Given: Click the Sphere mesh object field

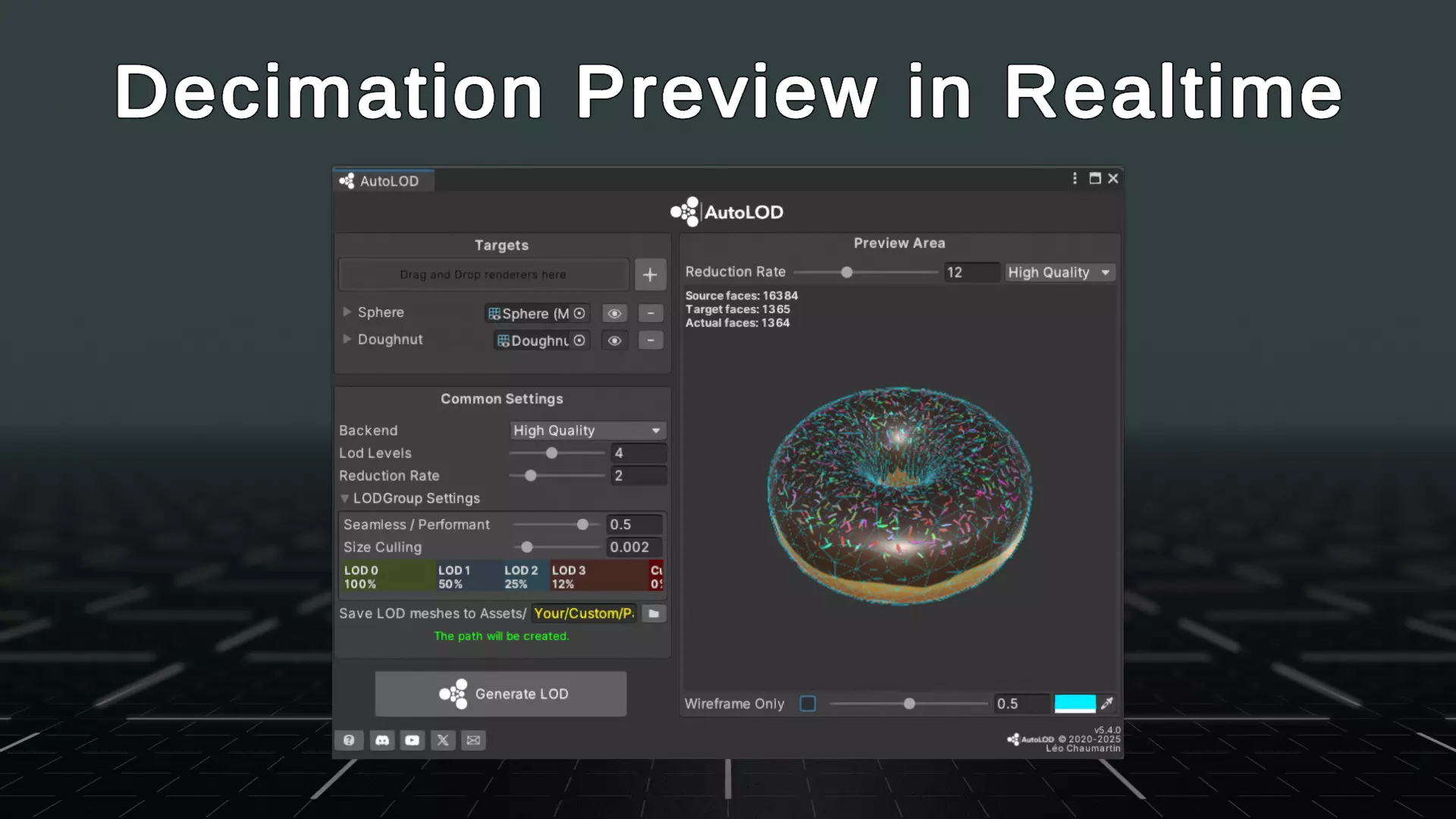Looking at the screenshot, I should tap(537, 313).
